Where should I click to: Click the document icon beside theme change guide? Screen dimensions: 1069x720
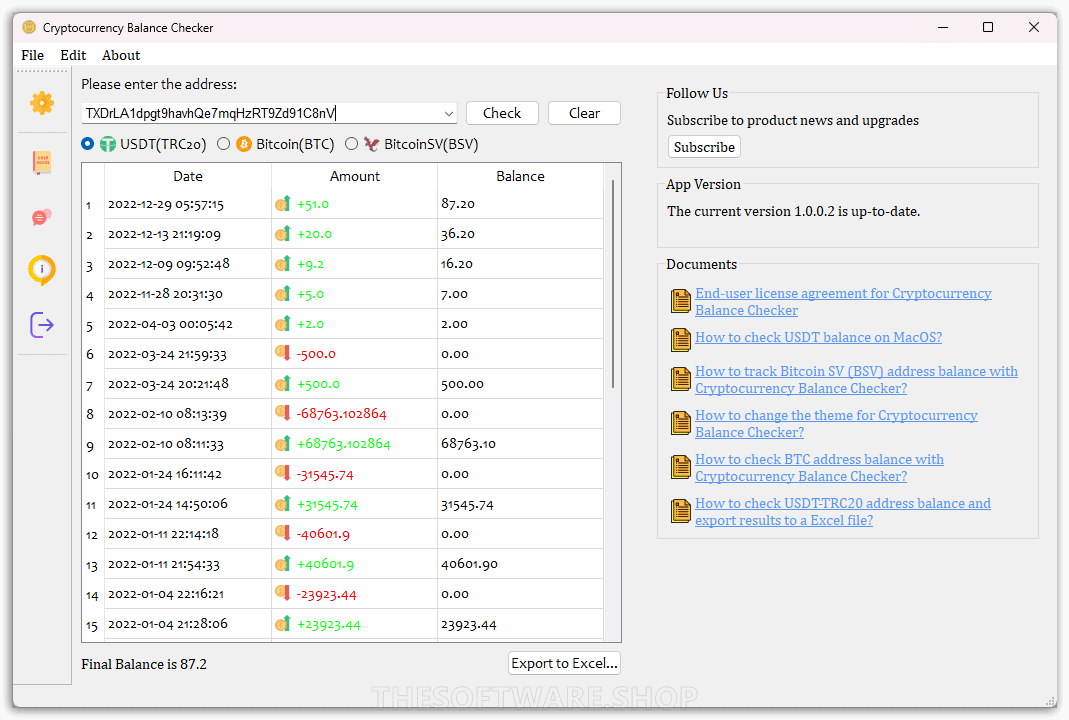(680, 423)
